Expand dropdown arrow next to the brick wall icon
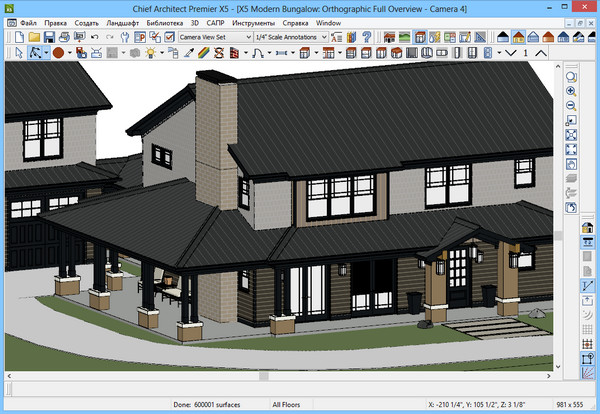 246,53
